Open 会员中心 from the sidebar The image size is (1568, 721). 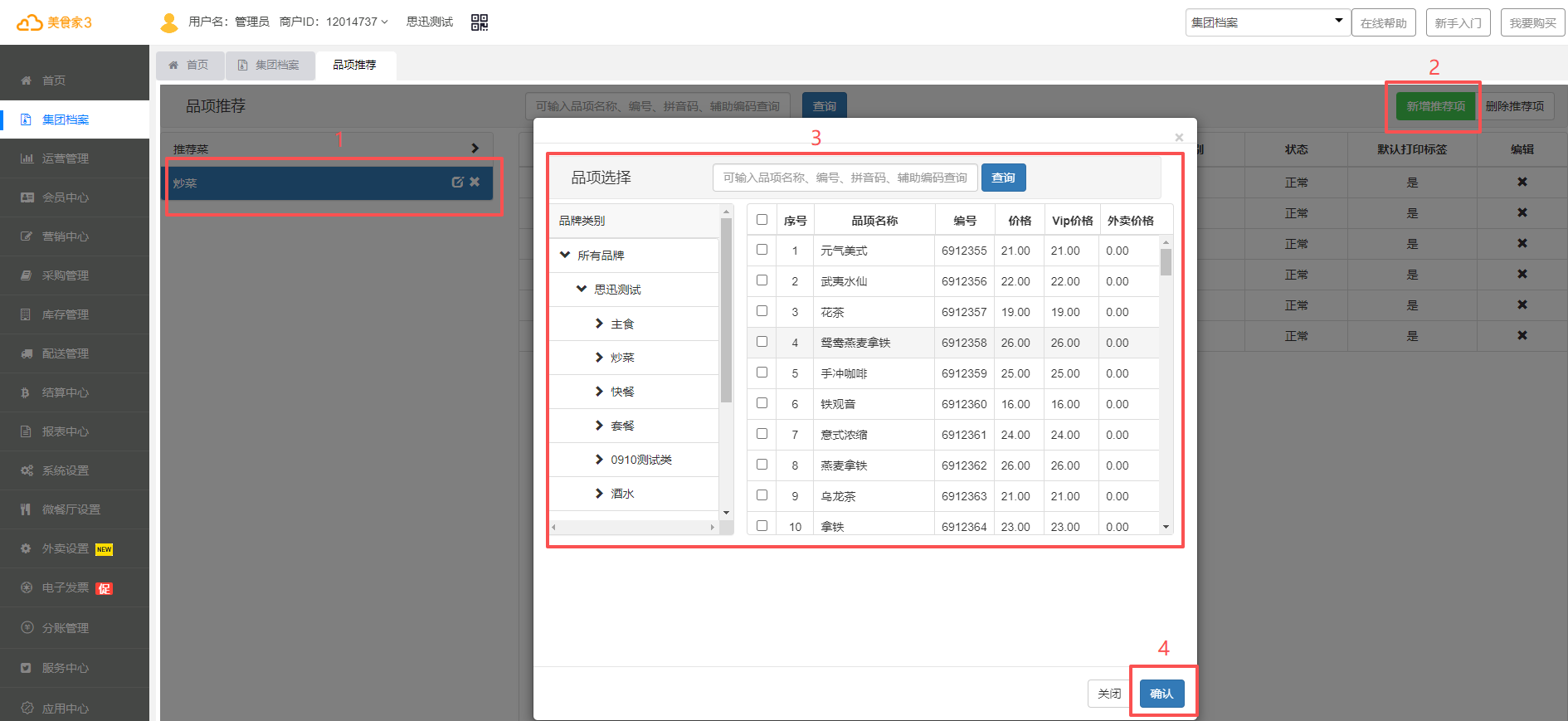pos(65,197)
